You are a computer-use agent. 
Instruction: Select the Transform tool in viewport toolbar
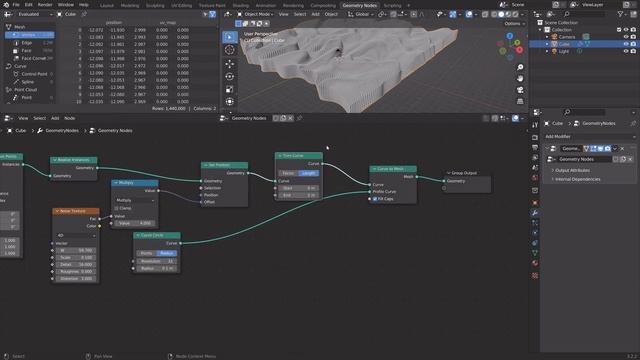click(x=230, y=102)
